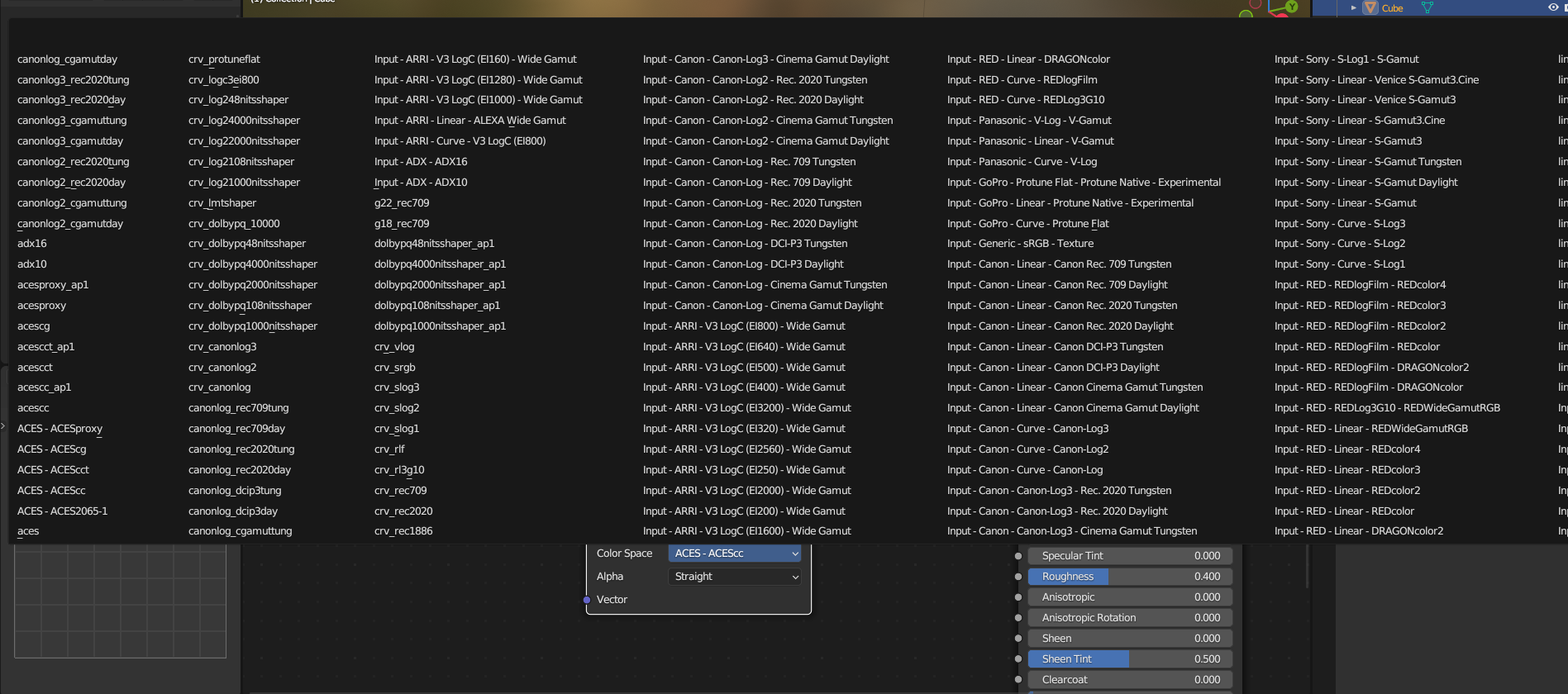1568x694 pixels.
Task: Click the Clearcoat value field
Action: tap(1130, 680)
